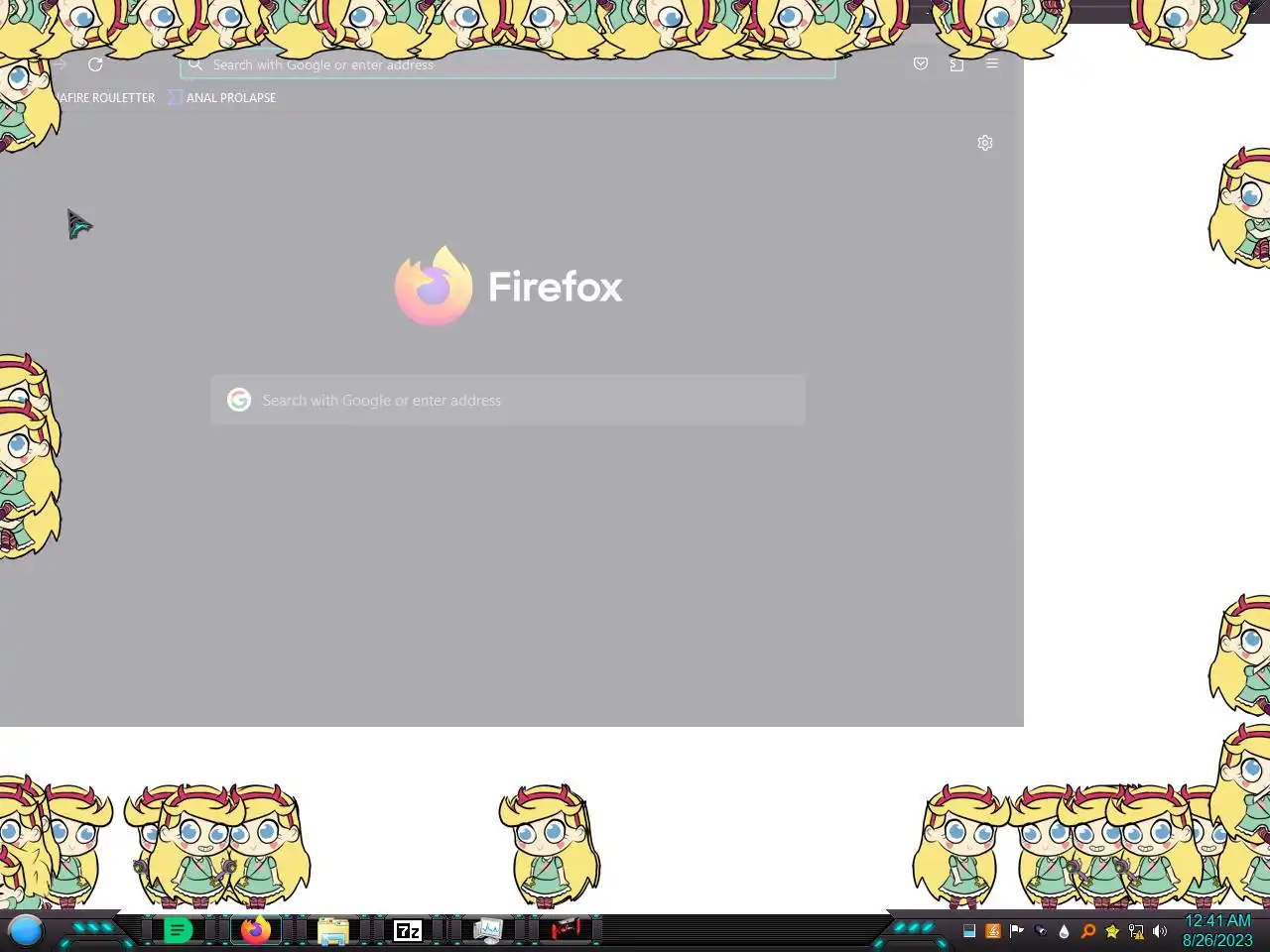The image size is (1270, 952).
Task: Click the magnifier icon in the address bar
Action: pos(195,64)
